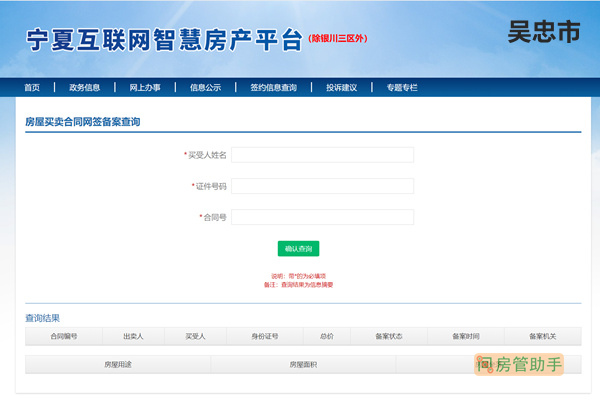Click the 证件号码 text field
600x400 pixels.
(322, 186)
